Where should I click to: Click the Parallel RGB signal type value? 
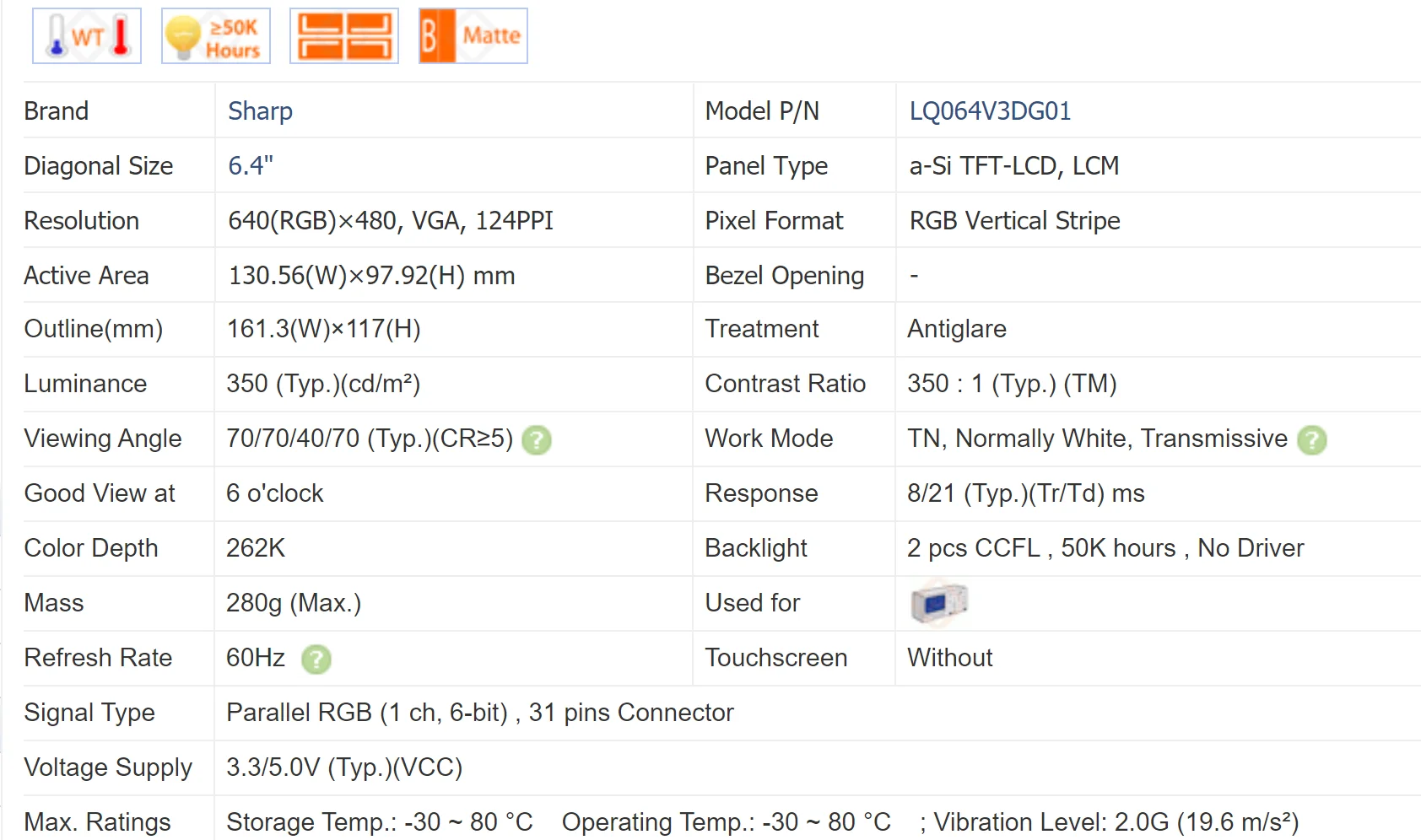[479, 713]
